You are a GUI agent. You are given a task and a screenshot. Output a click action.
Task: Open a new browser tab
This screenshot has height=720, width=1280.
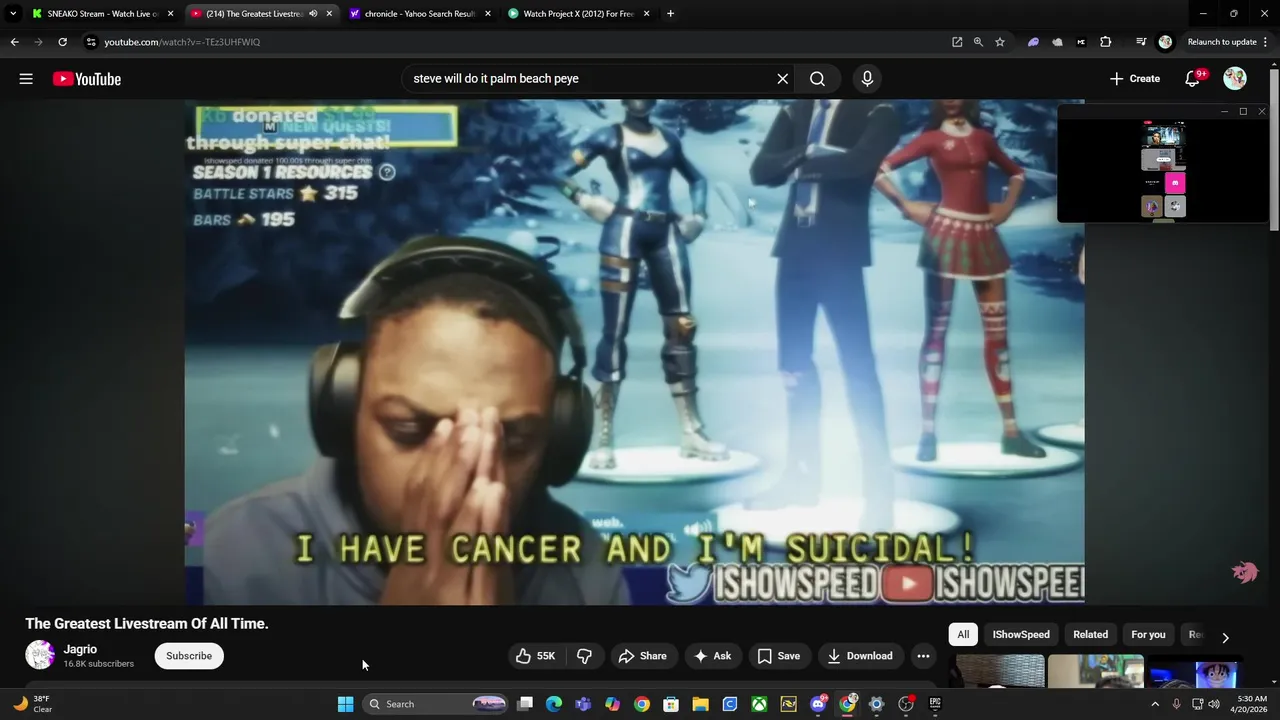pos(670,14)
